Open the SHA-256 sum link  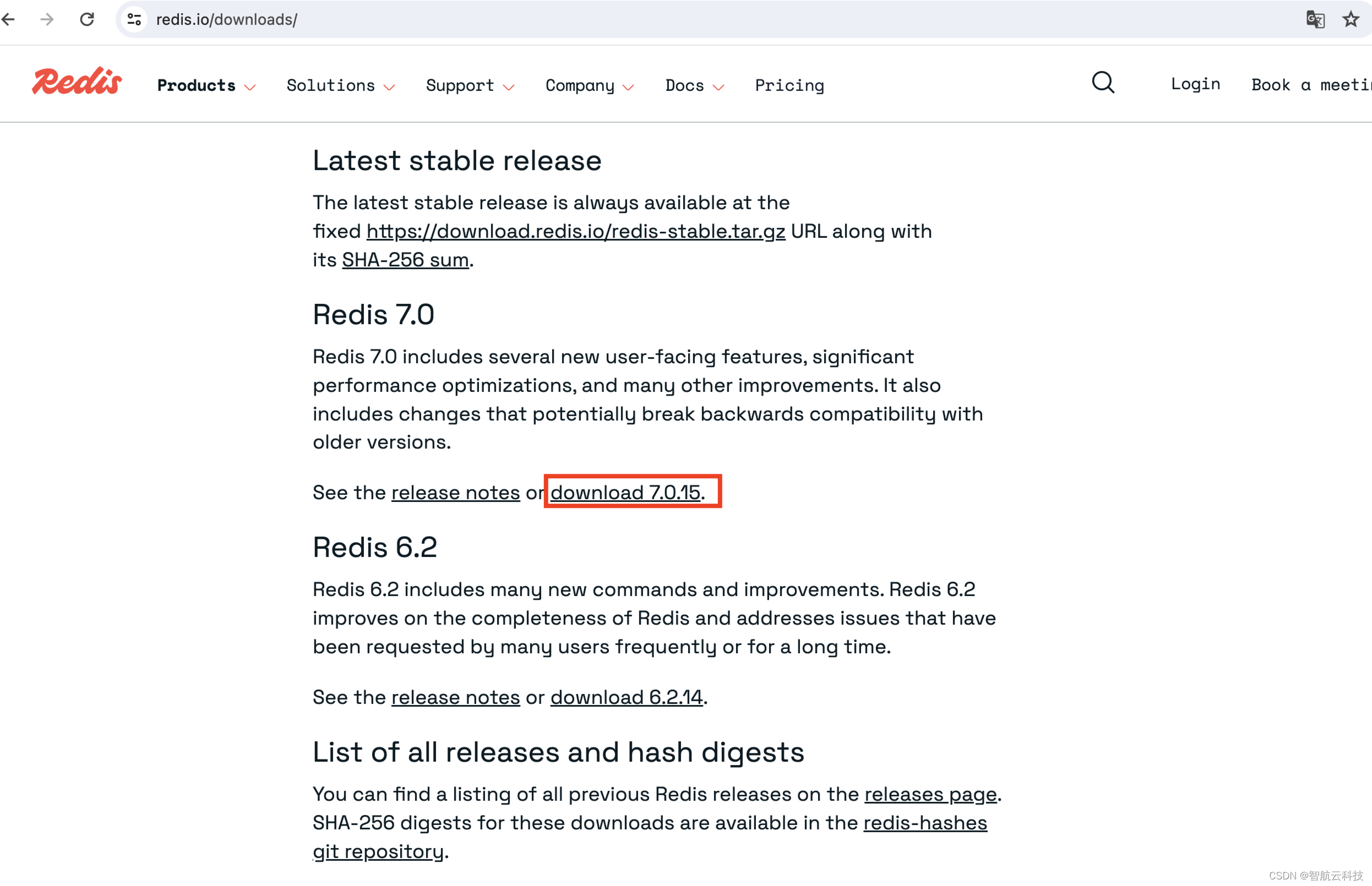(405, 260)
